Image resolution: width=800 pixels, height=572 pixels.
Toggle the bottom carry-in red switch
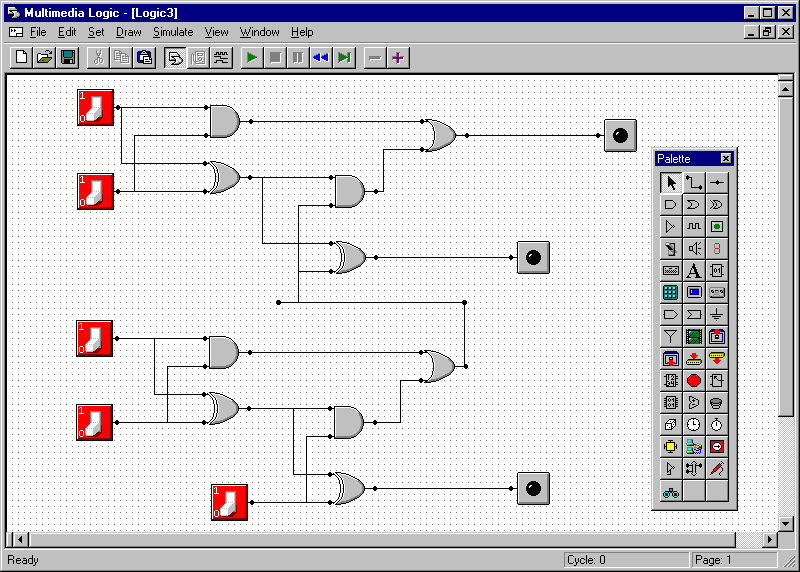(230, 501)
